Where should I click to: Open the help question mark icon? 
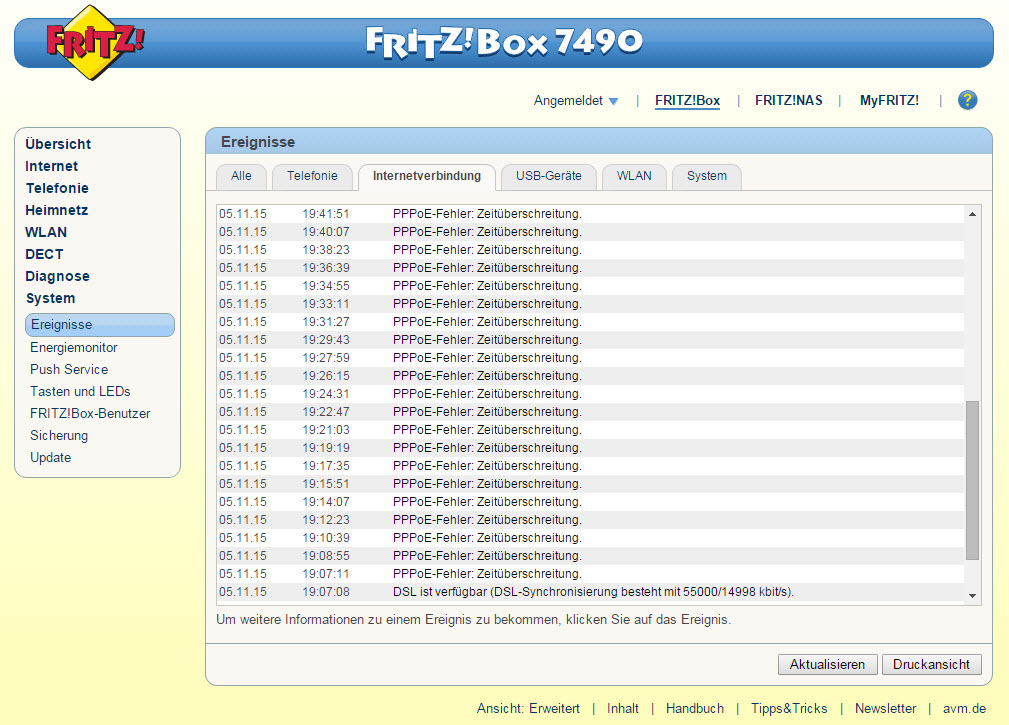coord(967,100)
